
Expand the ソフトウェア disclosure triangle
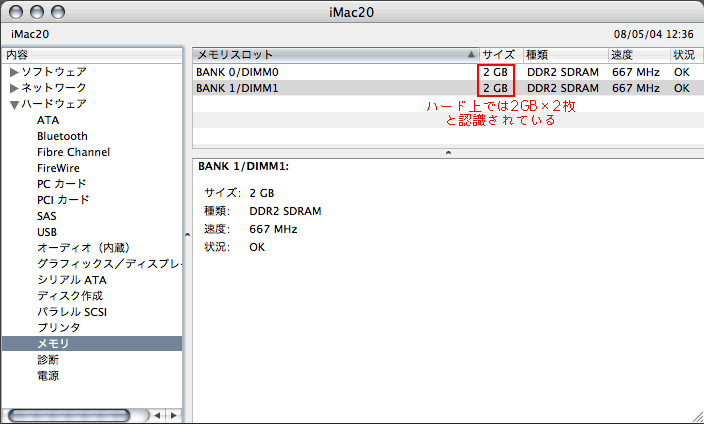(14, 72)
